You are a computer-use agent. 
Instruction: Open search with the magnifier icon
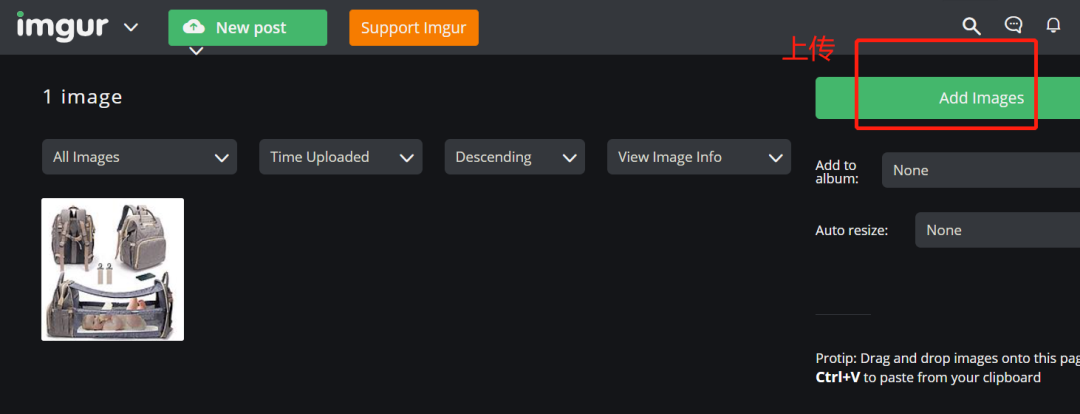(971, 26)
